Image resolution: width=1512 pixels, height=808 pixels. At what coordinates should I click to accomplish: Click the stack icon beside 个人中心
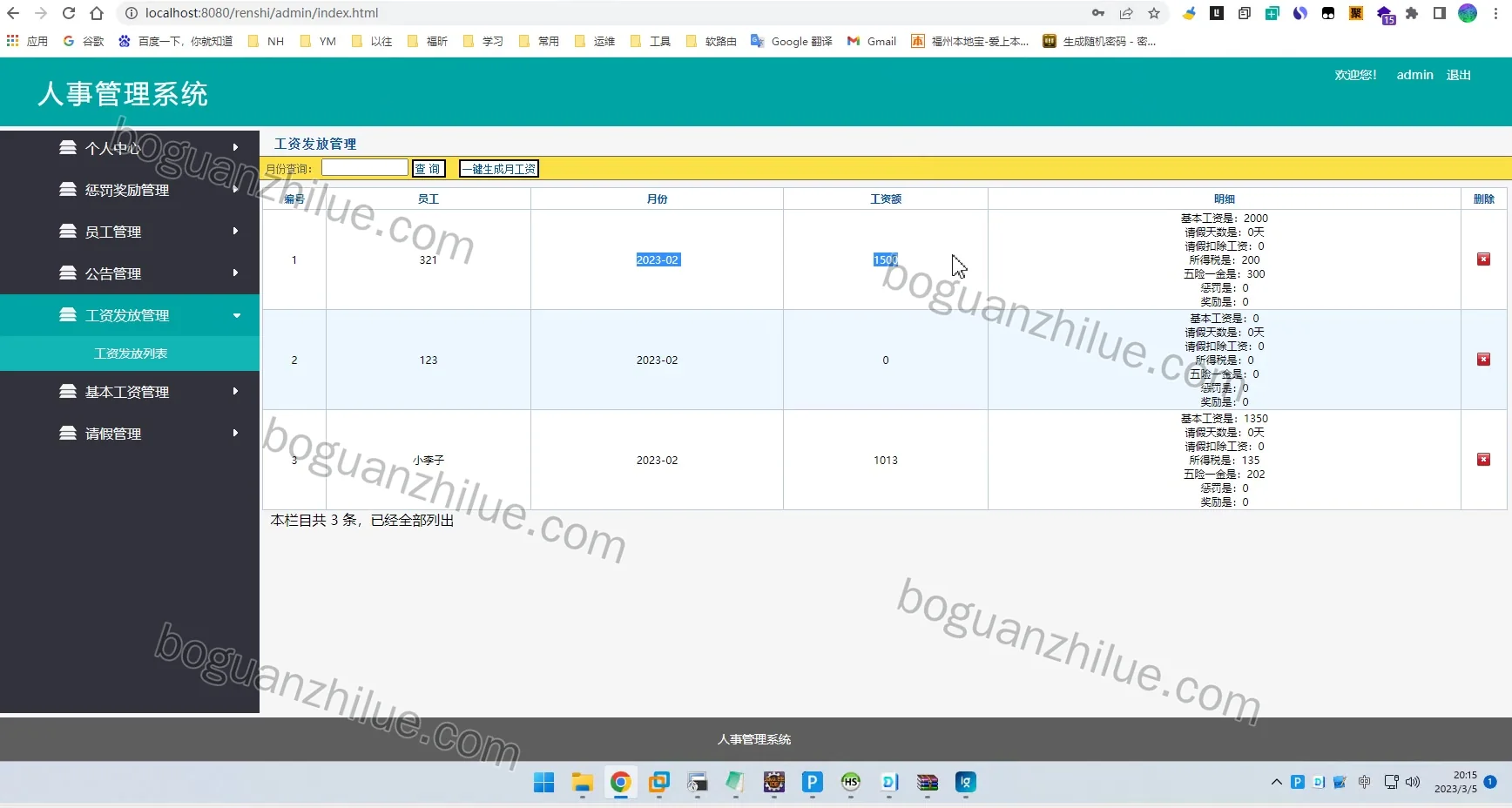point(68,147)
